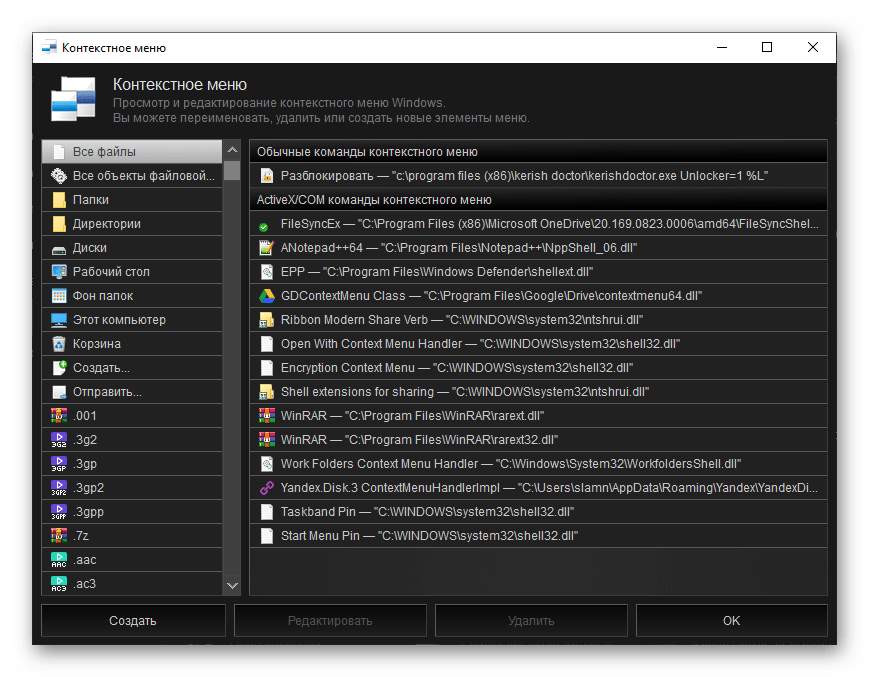
Task: Click the recycle bin icon for 'Корзина'
Action: 59,343
